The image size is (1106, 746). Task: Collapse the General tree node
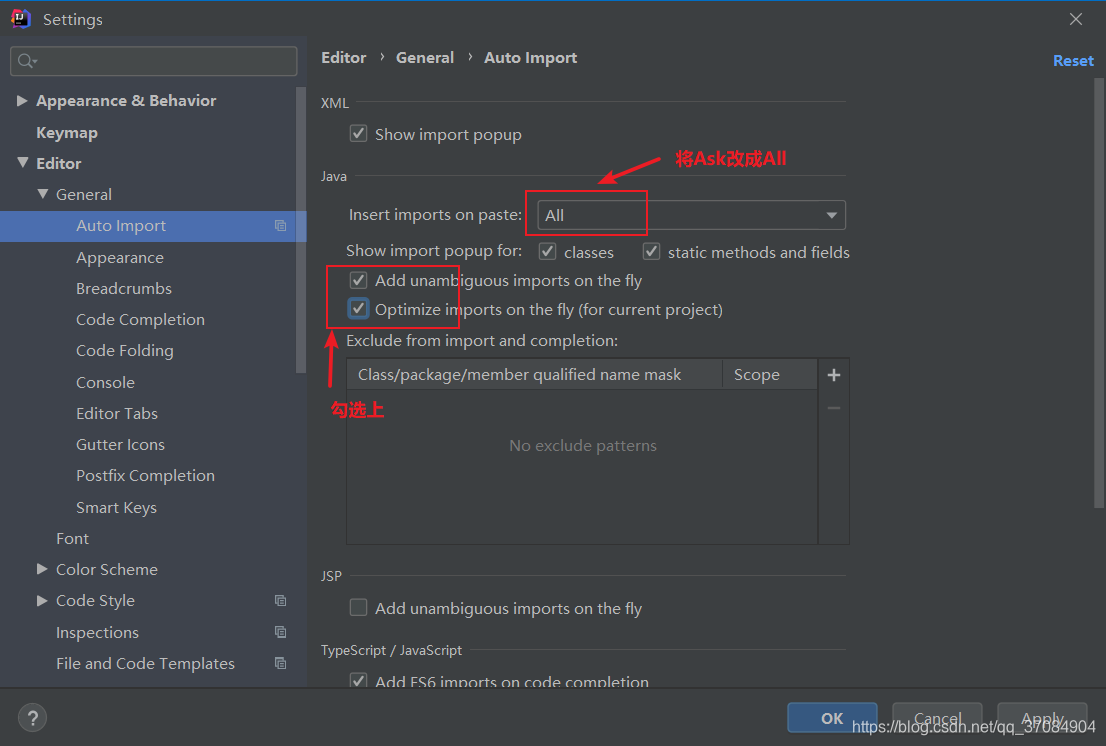pyautogui.click(x=42, y=194)
